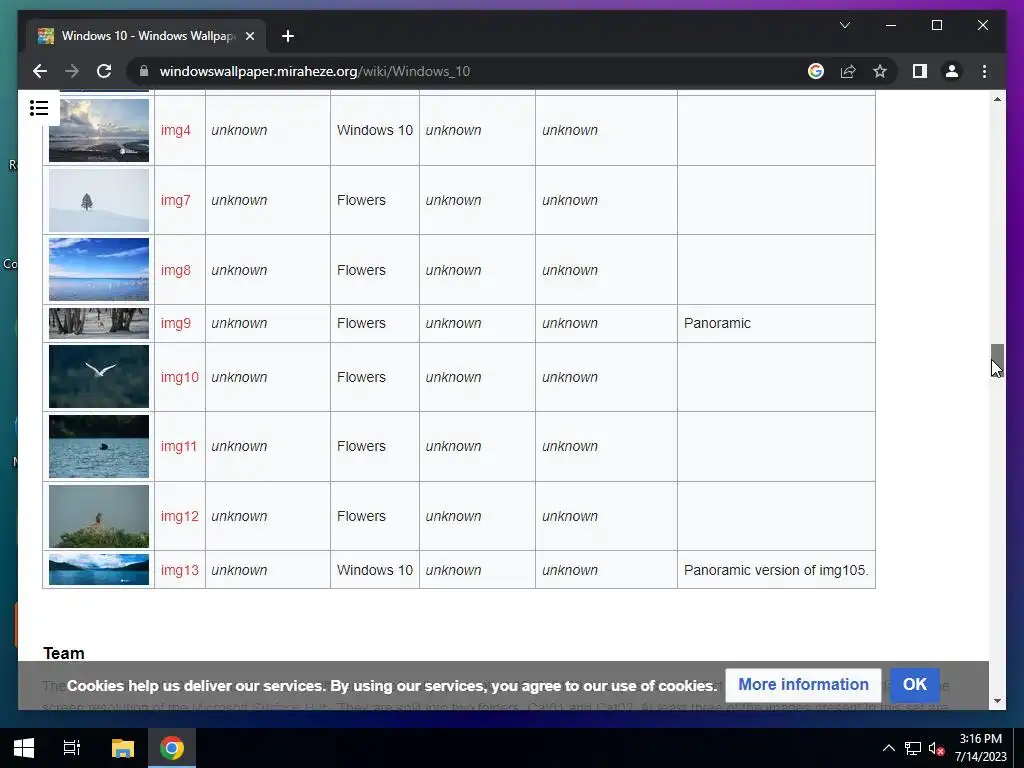
Task: Open the img8 link
Action: coord(176,270)
